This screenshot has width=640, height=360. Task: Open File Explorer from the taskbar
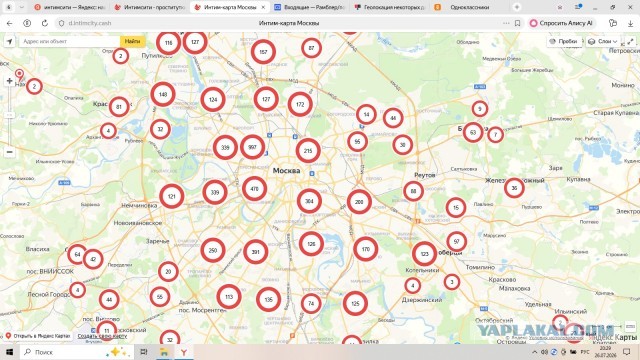tap(164, 352)
